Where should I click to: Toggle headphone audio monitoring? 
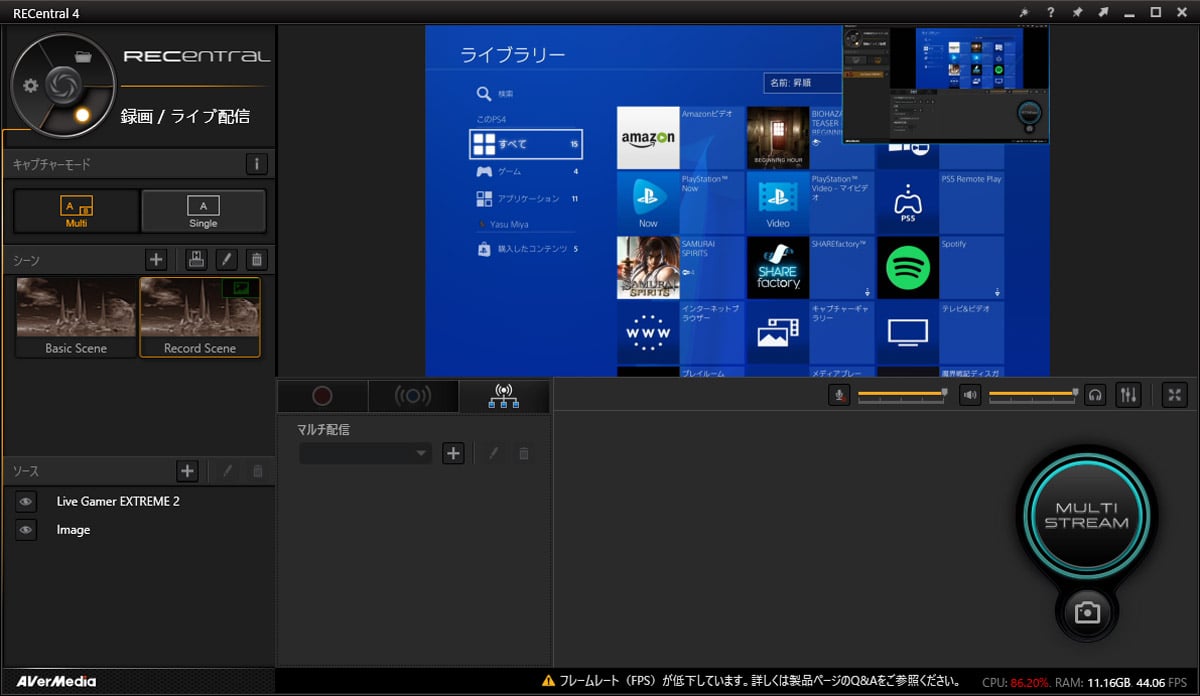click(1096, 395)
